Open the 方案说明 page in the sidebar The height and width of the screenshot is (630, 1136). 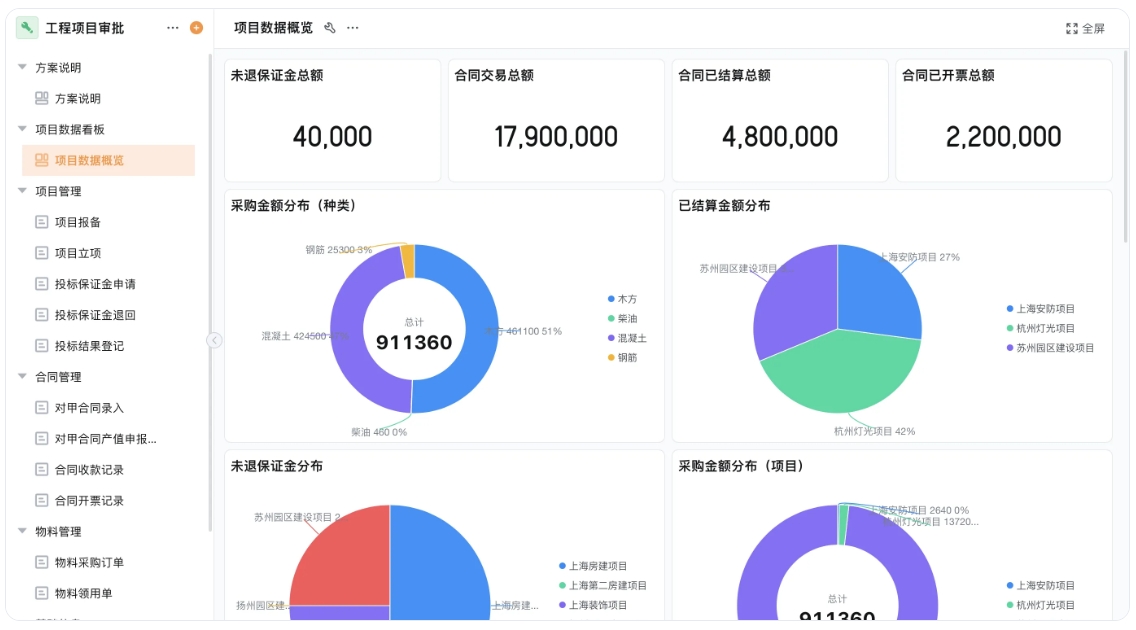pos(70,98)
